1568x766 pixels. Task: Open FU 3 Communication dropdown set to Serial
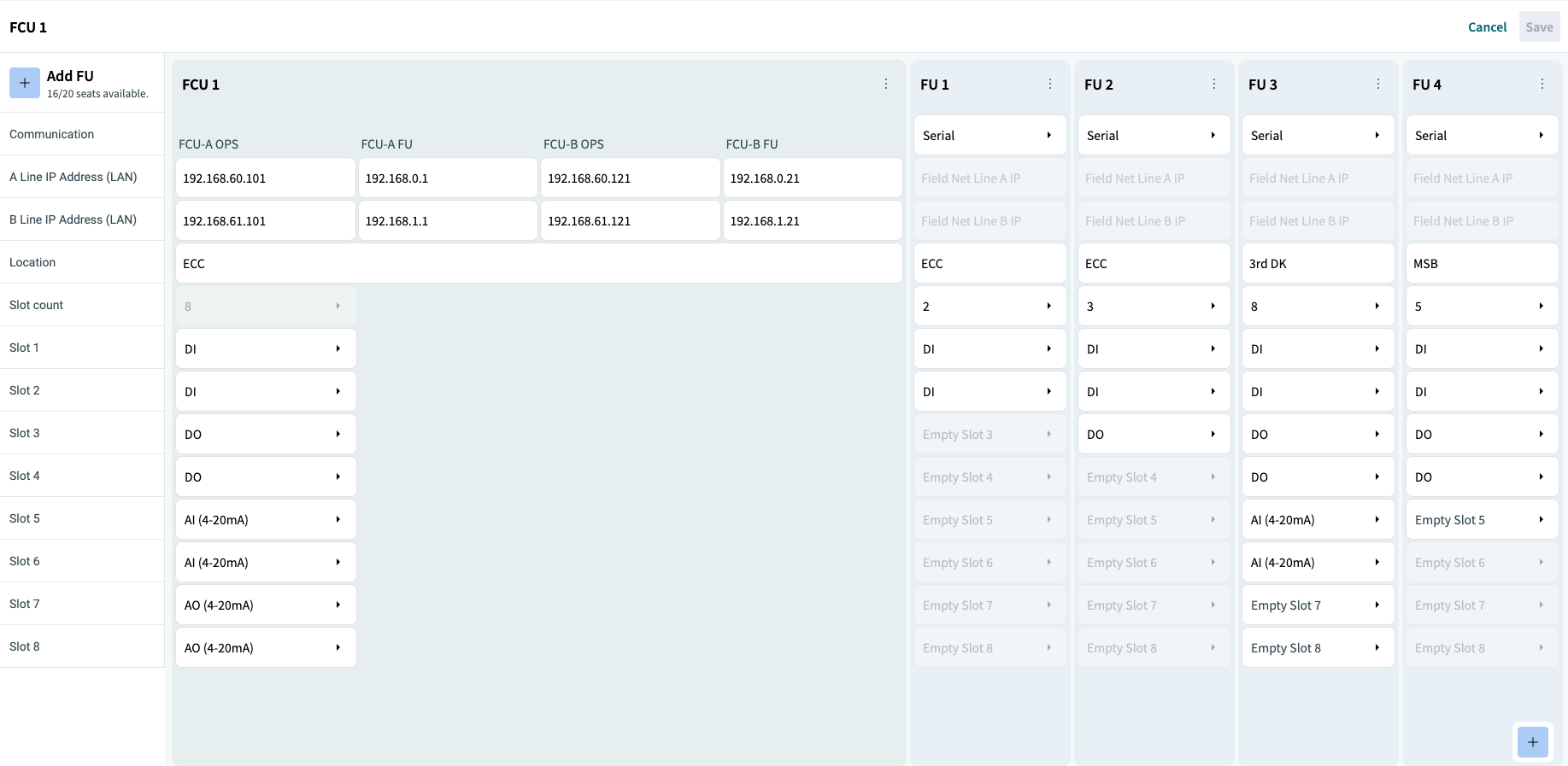(x=1318, y=135)
